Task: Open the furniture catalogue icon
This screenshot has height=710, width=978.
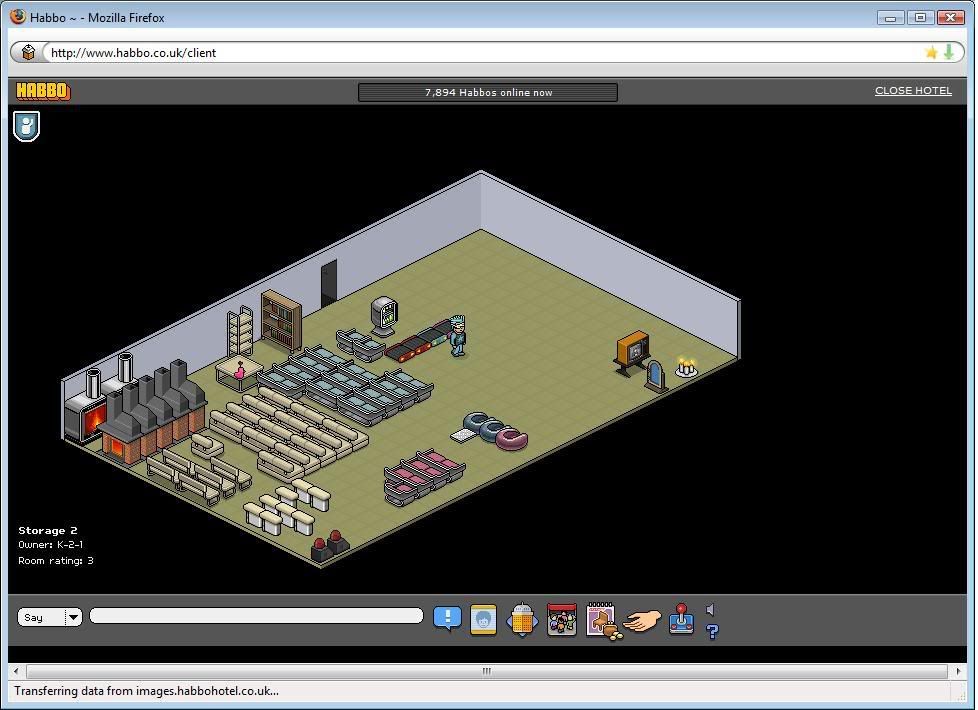Action: (x=602, y=620)
